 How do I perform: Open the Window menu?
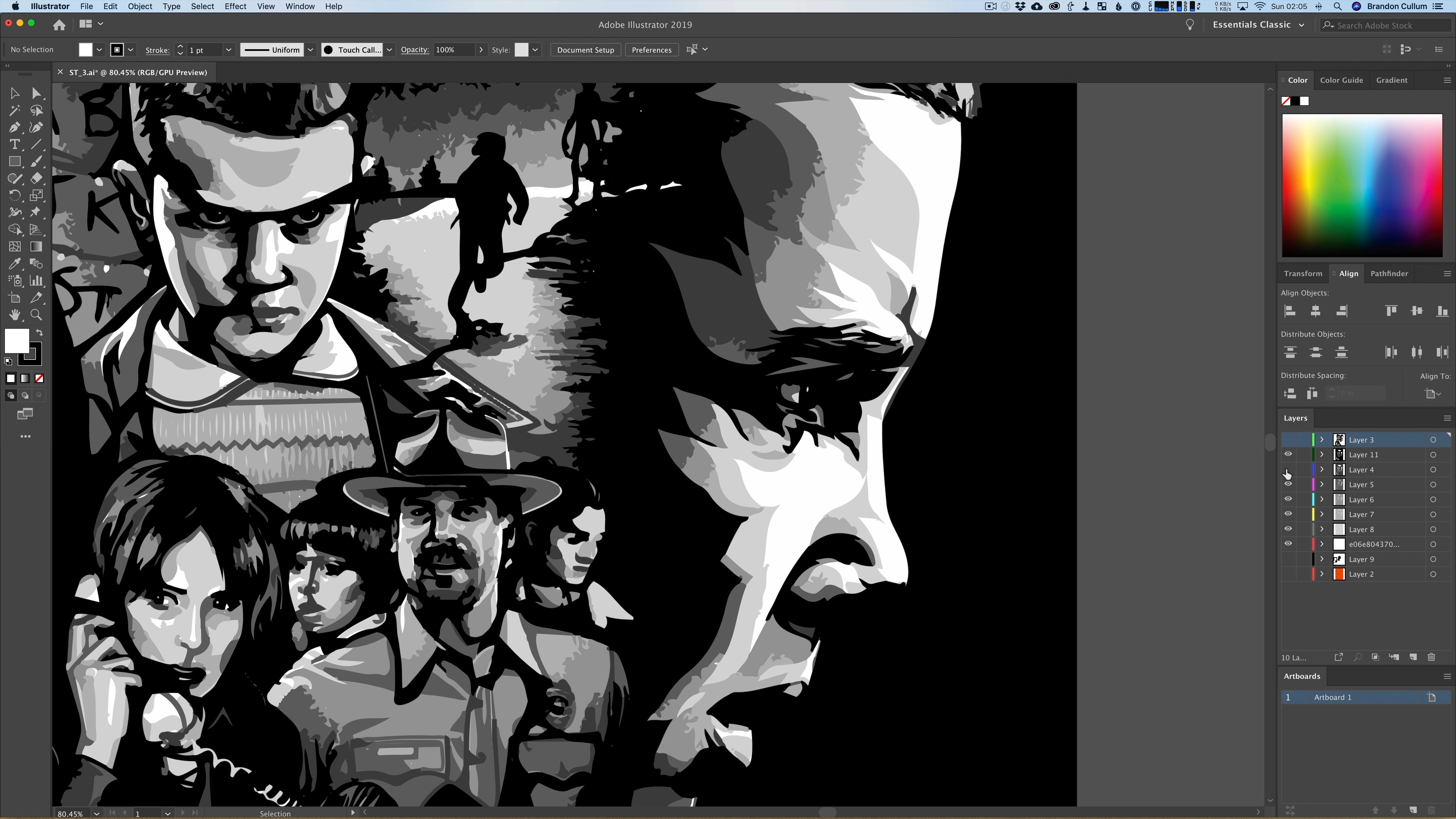pyautogui.click(x=300, y=6)
